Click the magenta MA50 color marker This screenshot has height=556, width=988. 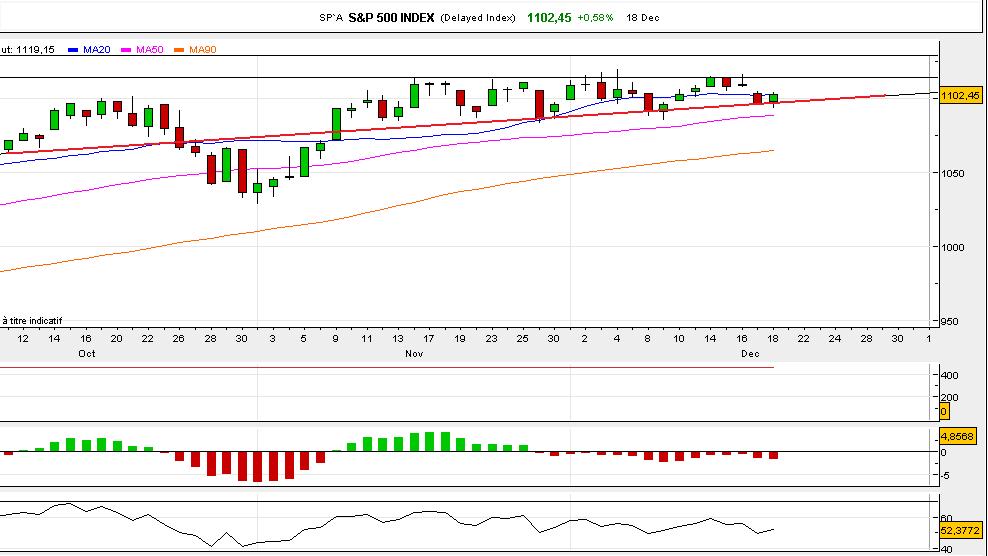tap(126, 50)
